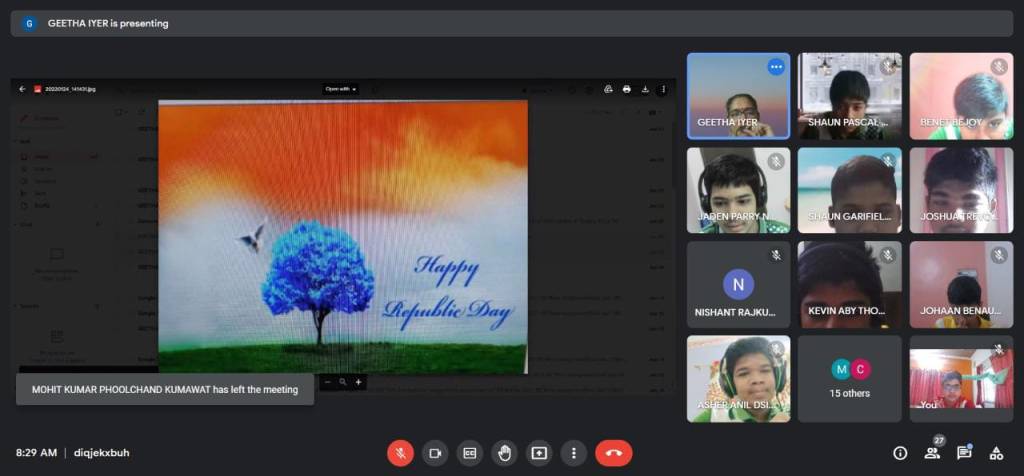Click the Present now screen icon

click(539, 453)
